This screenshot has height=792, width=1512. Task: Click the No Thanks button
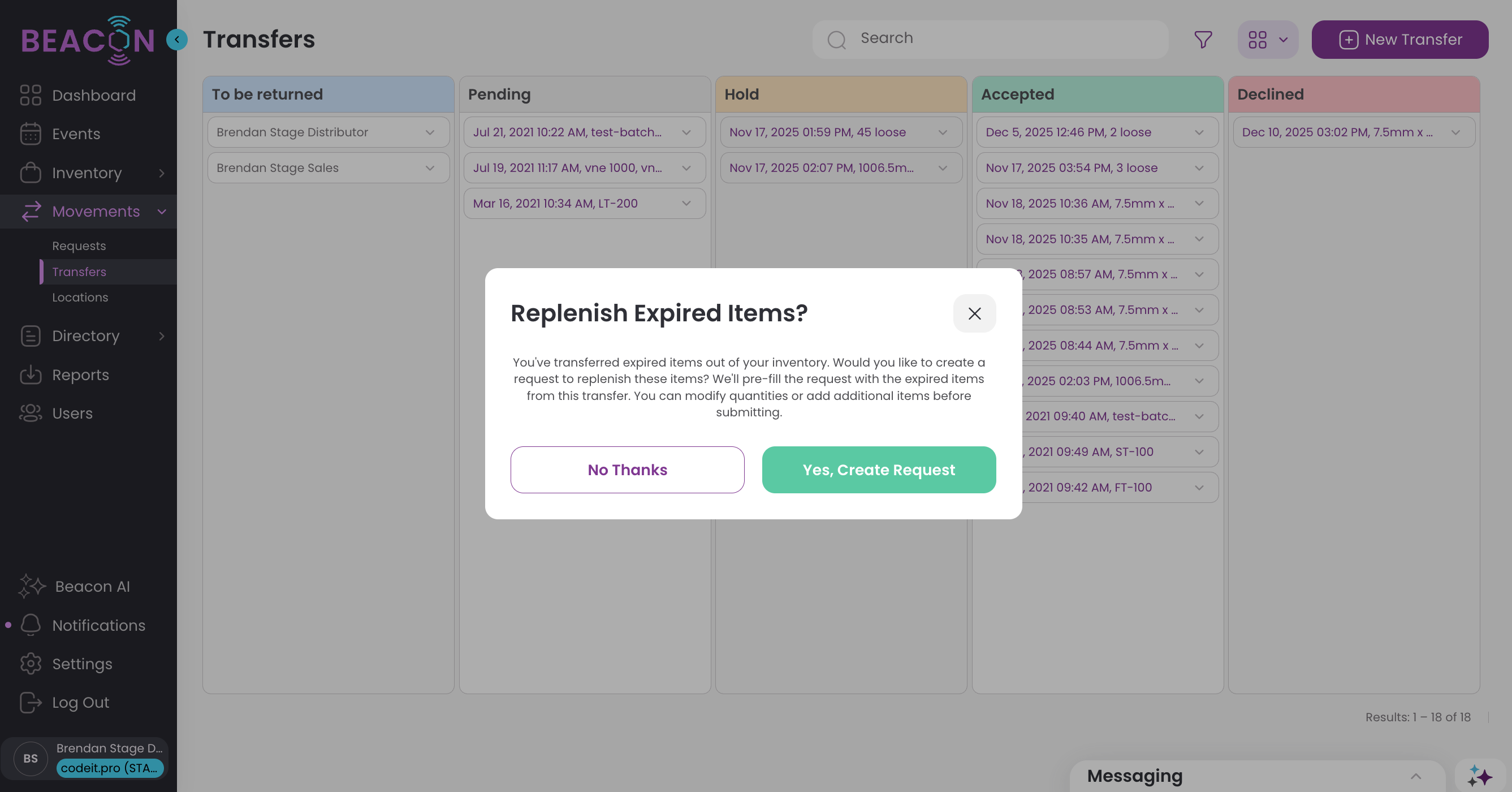click(627, 470)
